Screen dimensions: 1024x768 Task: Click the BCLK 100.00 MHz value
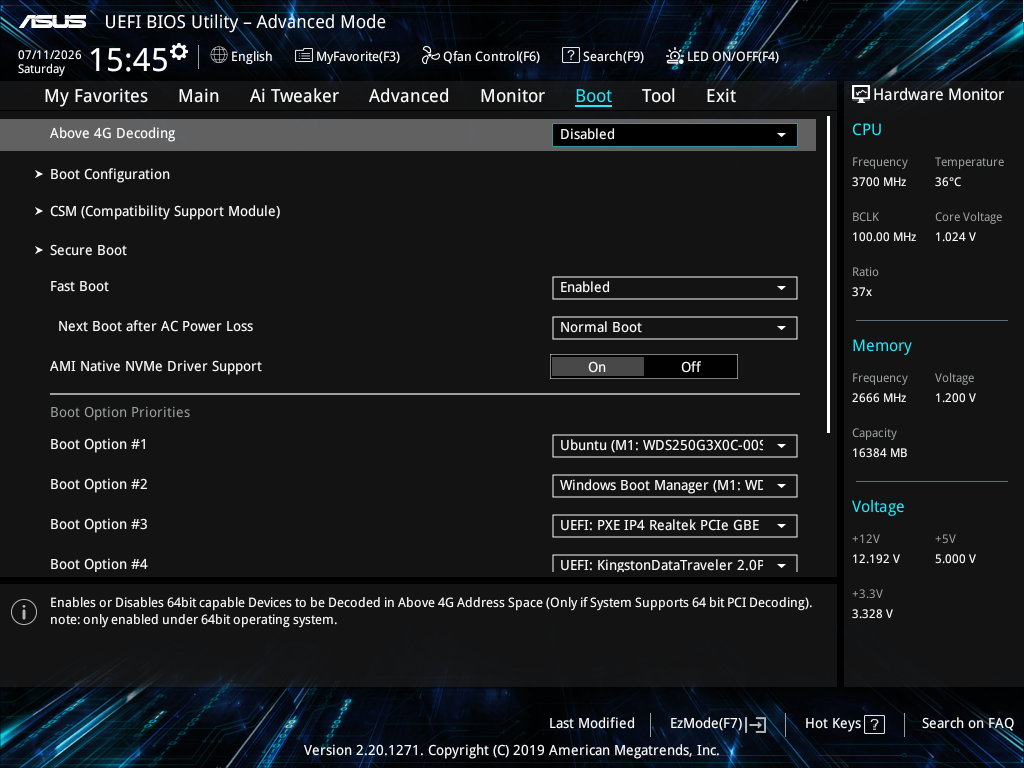884,237
